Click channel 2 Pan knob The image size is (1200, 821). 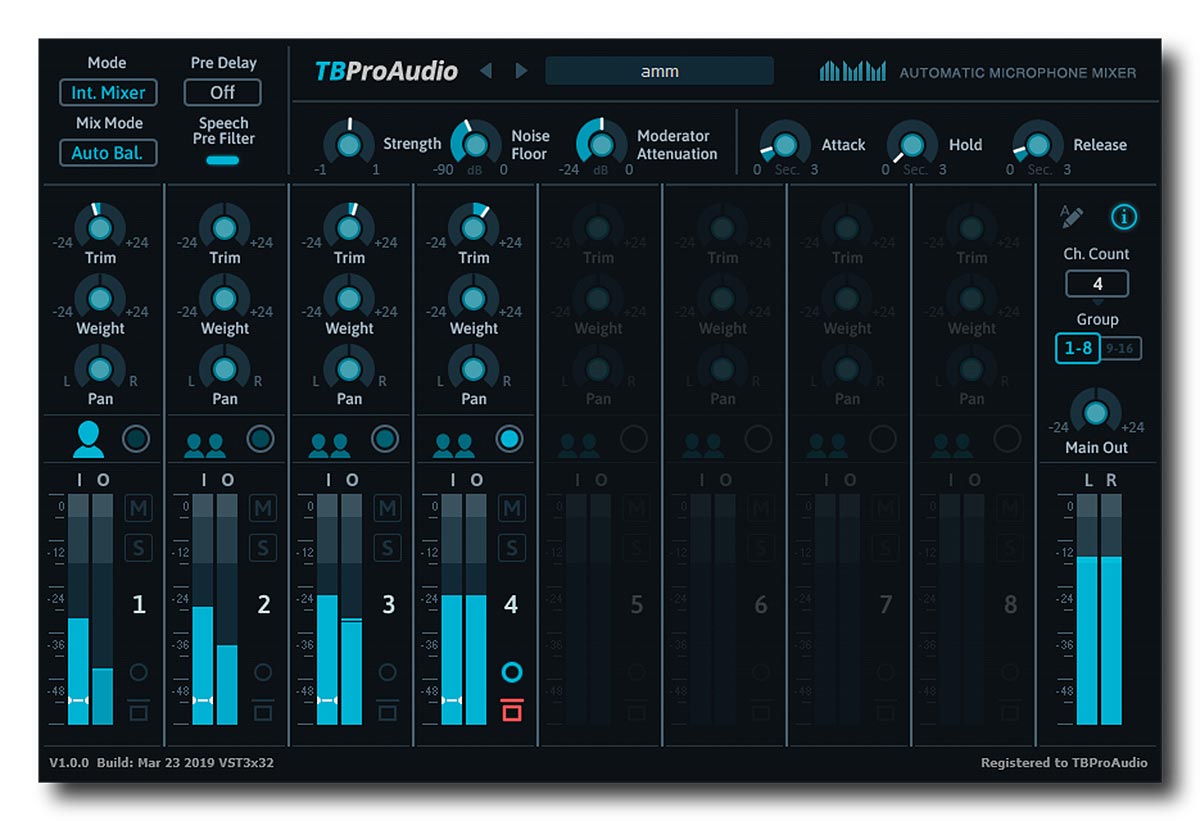(224, 369)
